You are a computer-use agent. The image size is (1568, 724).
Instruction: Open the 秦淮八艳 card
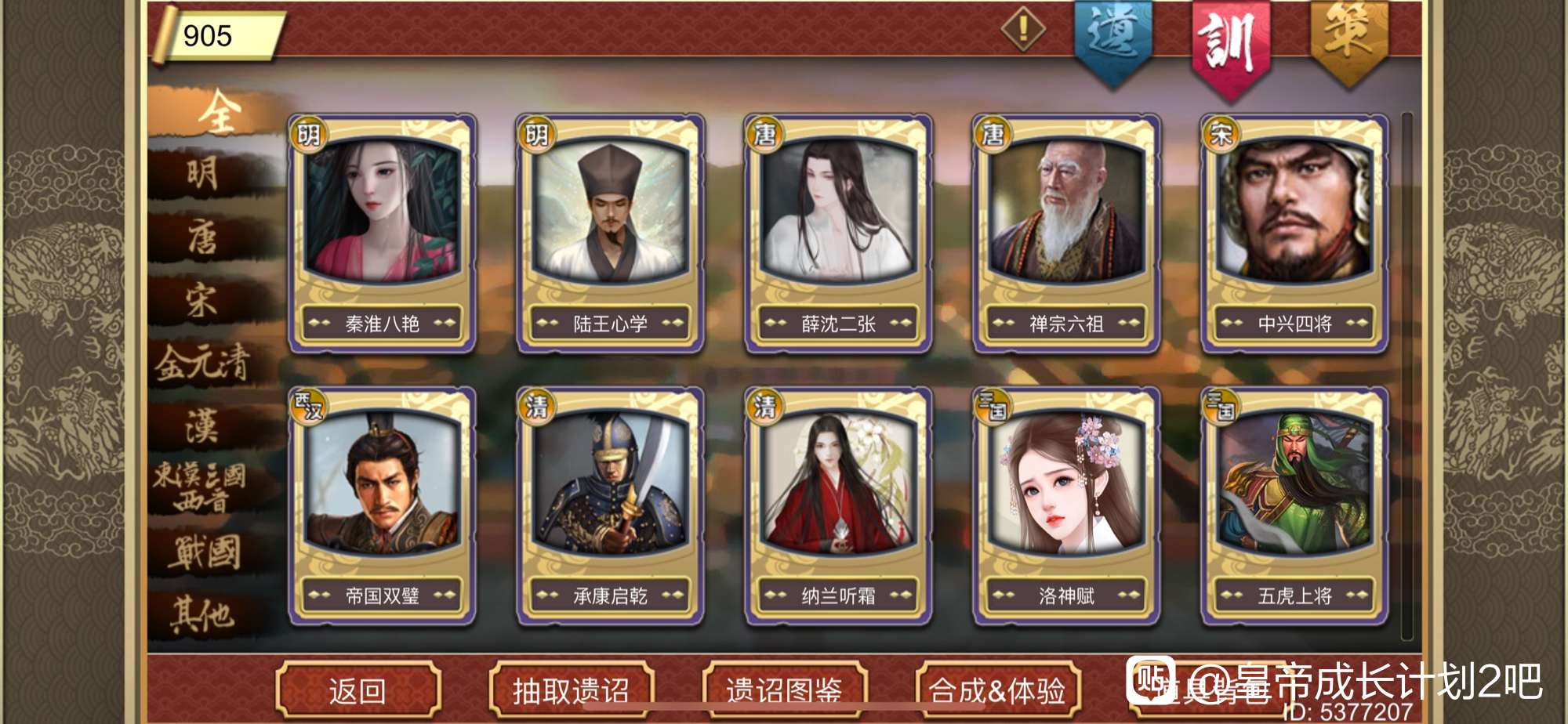383,233
